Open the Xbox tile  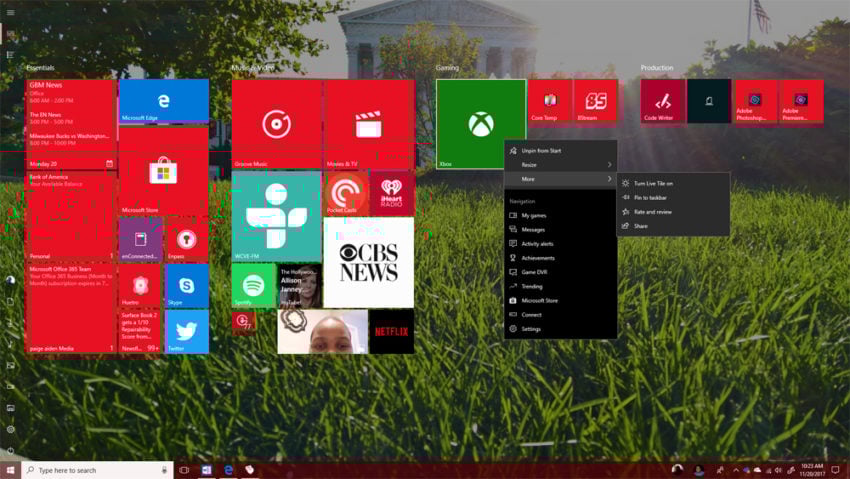click(481, 124)
